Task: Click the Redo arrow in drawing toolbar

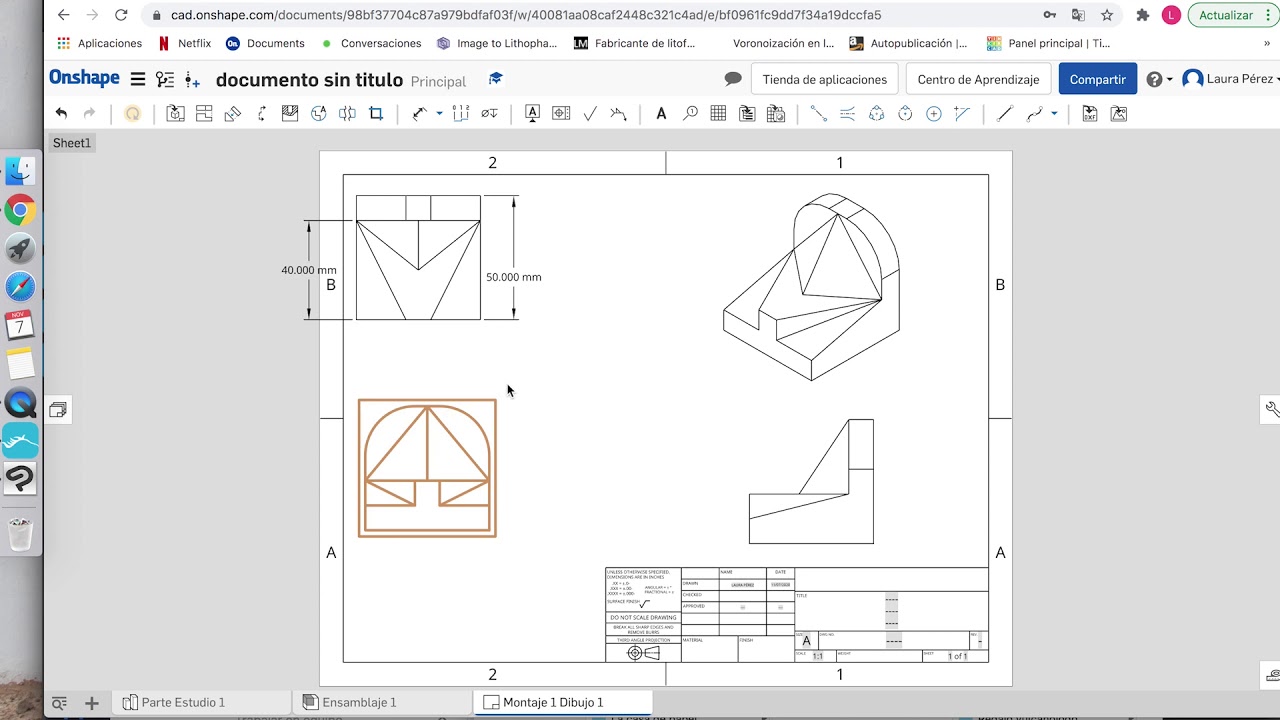Action: click(x=89, y=114)
